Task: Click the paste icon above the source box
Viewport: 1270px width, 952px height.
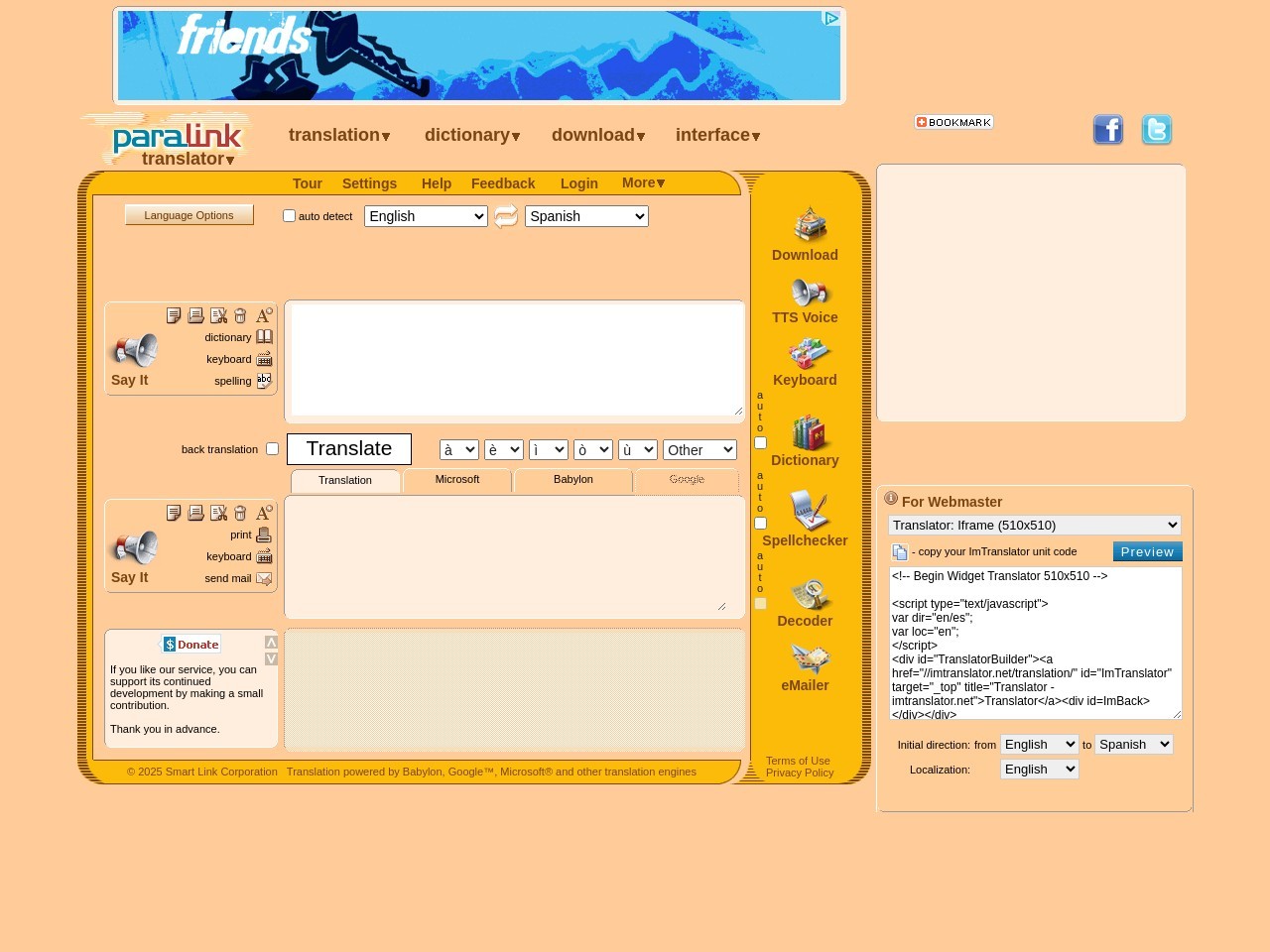Action: pyautogui.click(x=195, y=315)
